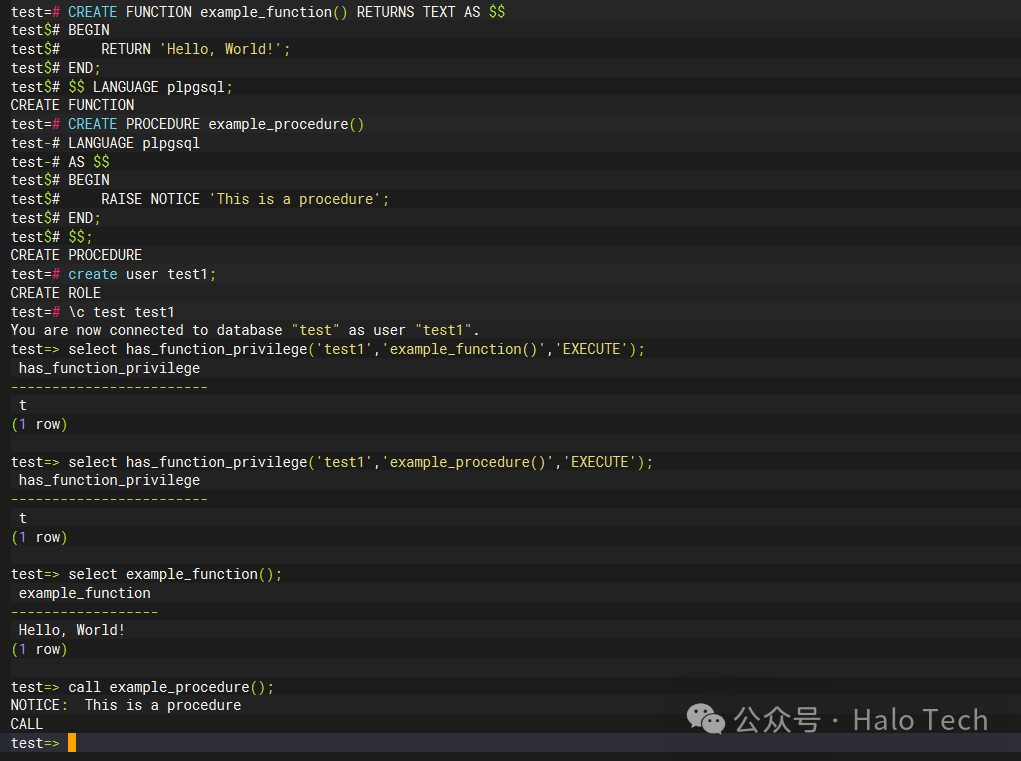Viewport: 1021px width, 761px height.
Task: Click the orange terminal cursor block
Action: pos(72,743)
